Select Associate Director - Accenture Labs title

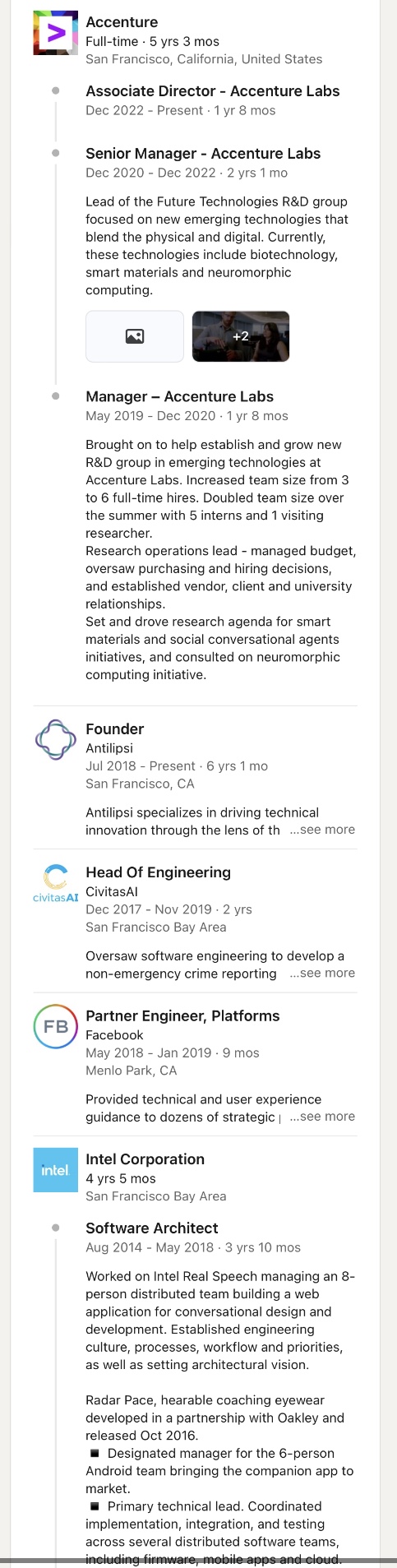[213, 91]
